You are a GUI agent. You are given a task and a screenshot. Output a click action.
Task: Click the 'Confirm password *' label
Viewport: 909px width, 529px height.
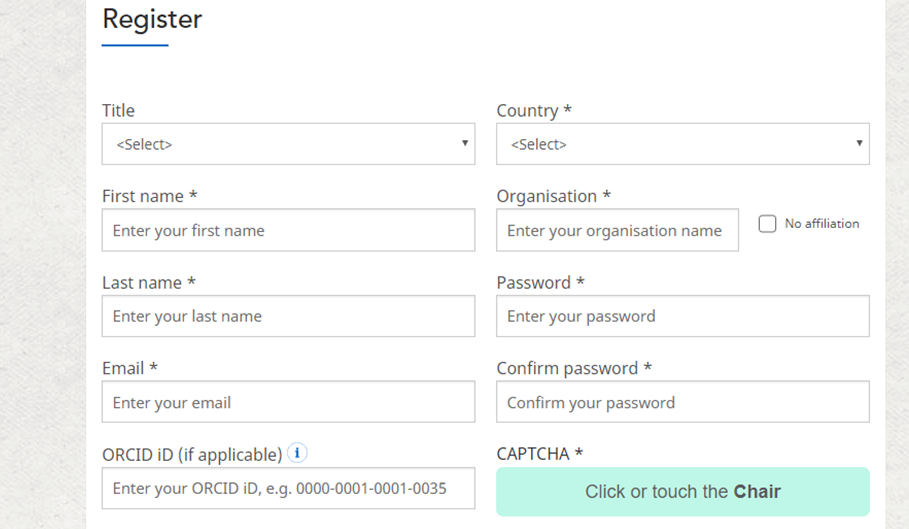click(574, 368)
